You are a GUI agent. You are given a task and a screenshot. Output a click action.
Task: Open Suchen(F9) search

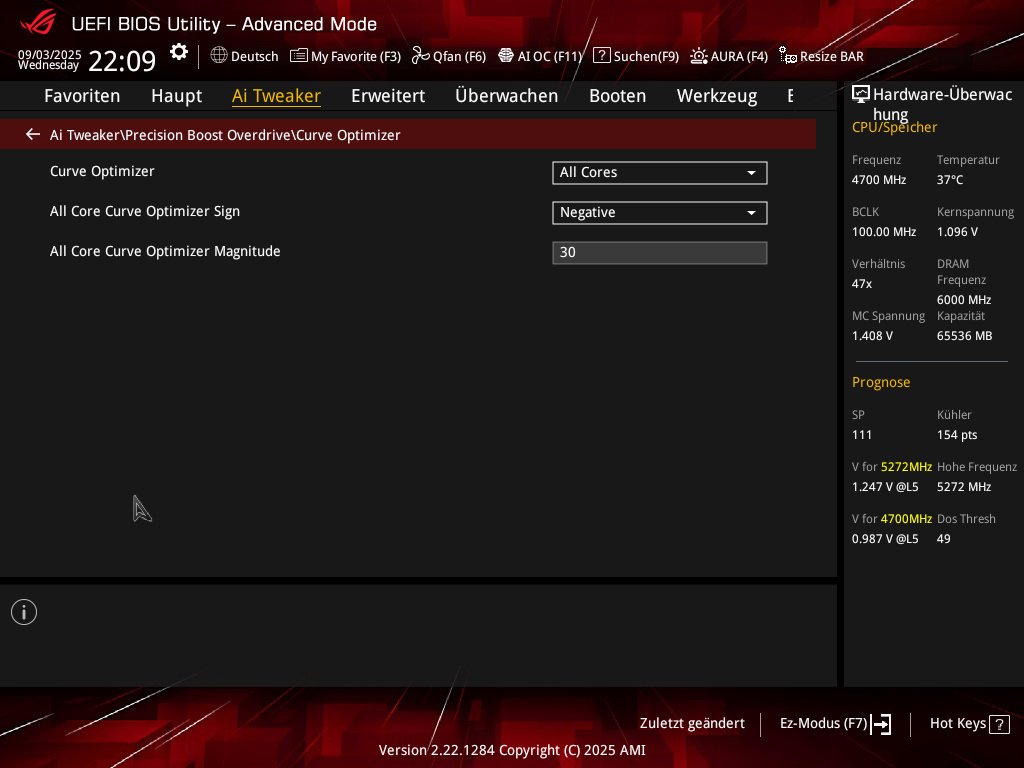[636, 56]
